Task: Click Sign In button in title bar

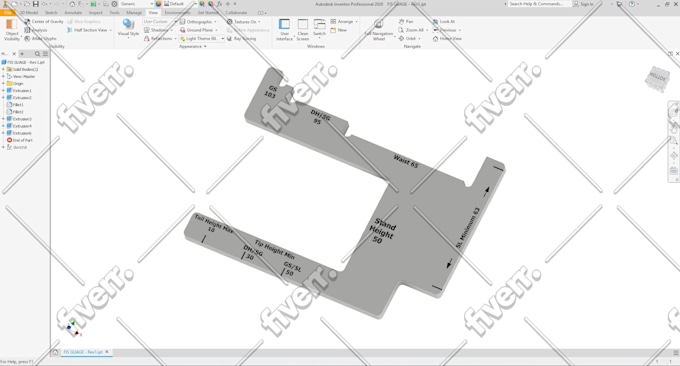Action: point(583,4)
